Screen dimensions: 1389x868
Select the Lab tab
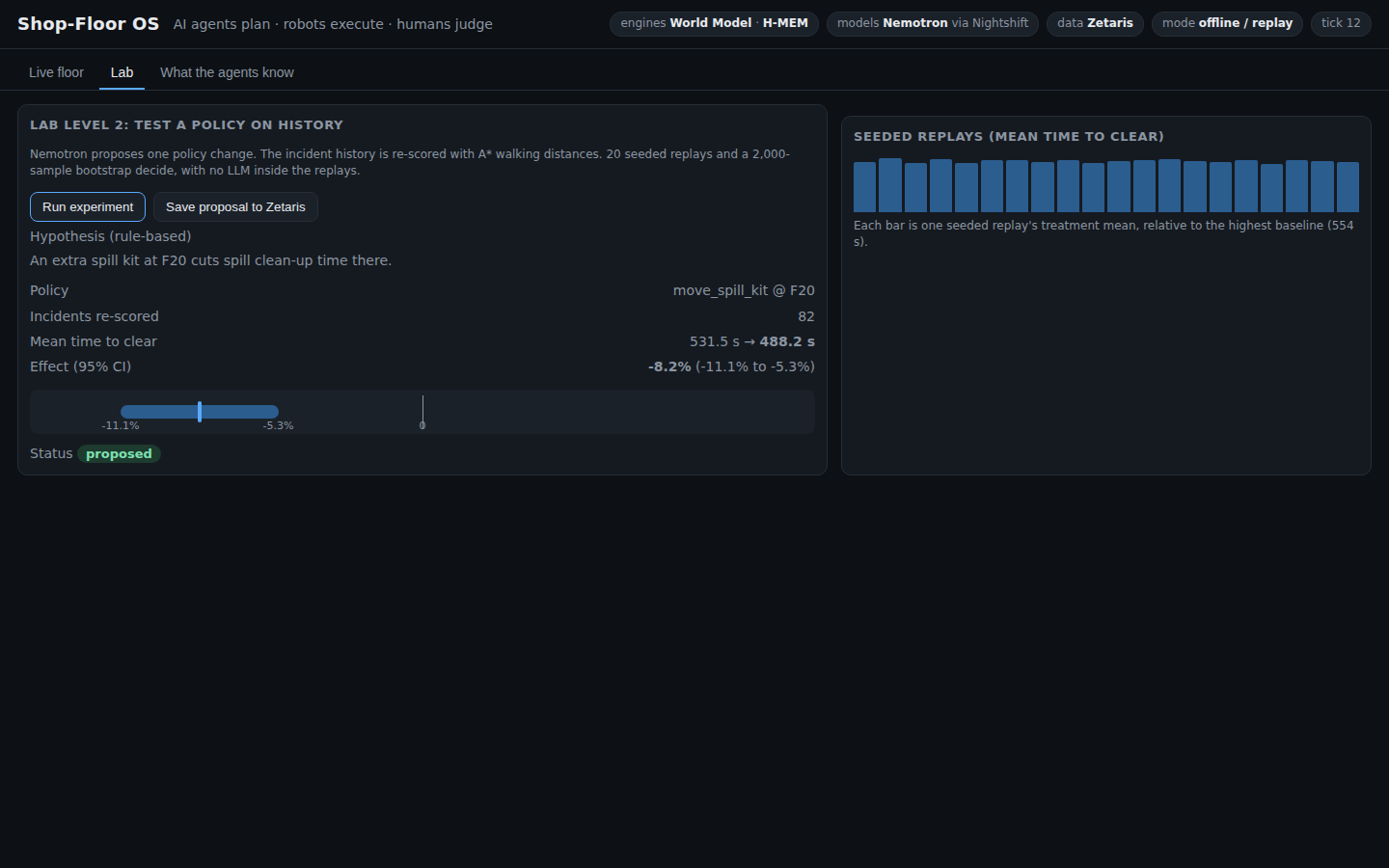[x=122, y=72]
